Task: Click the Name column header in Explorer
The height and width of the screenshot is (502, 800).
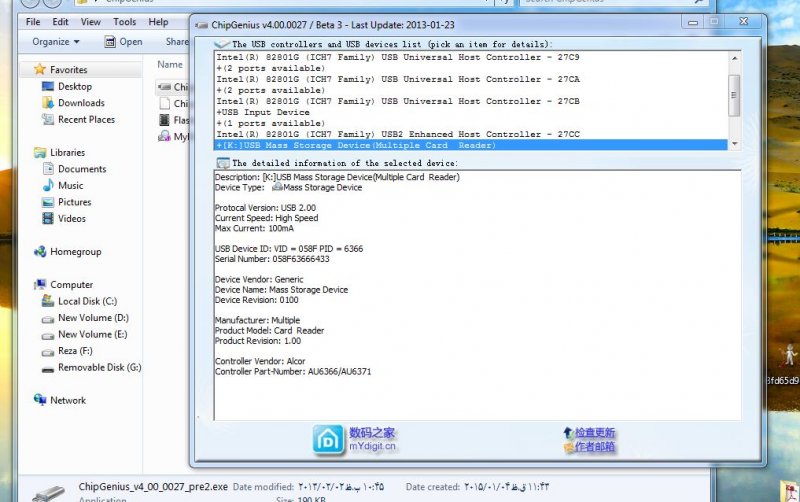Action: pos(170,64)
